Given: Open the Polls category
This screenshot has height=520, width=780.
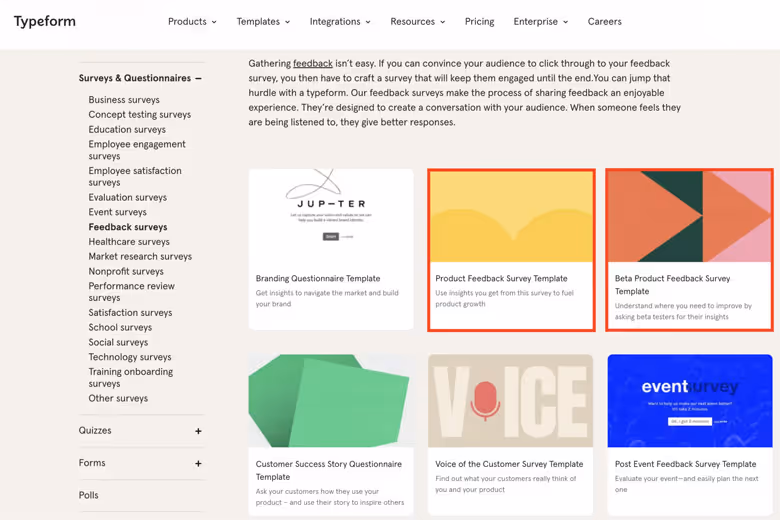Looking at the screenshot, I should [x=89, y=495].
